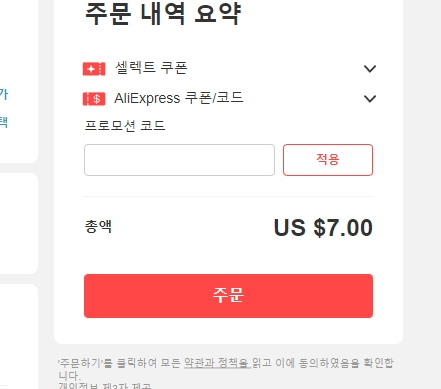Focus the 프로모션 코드 input box
Screen dimensions: 441x389
click(x=179, y=160)
